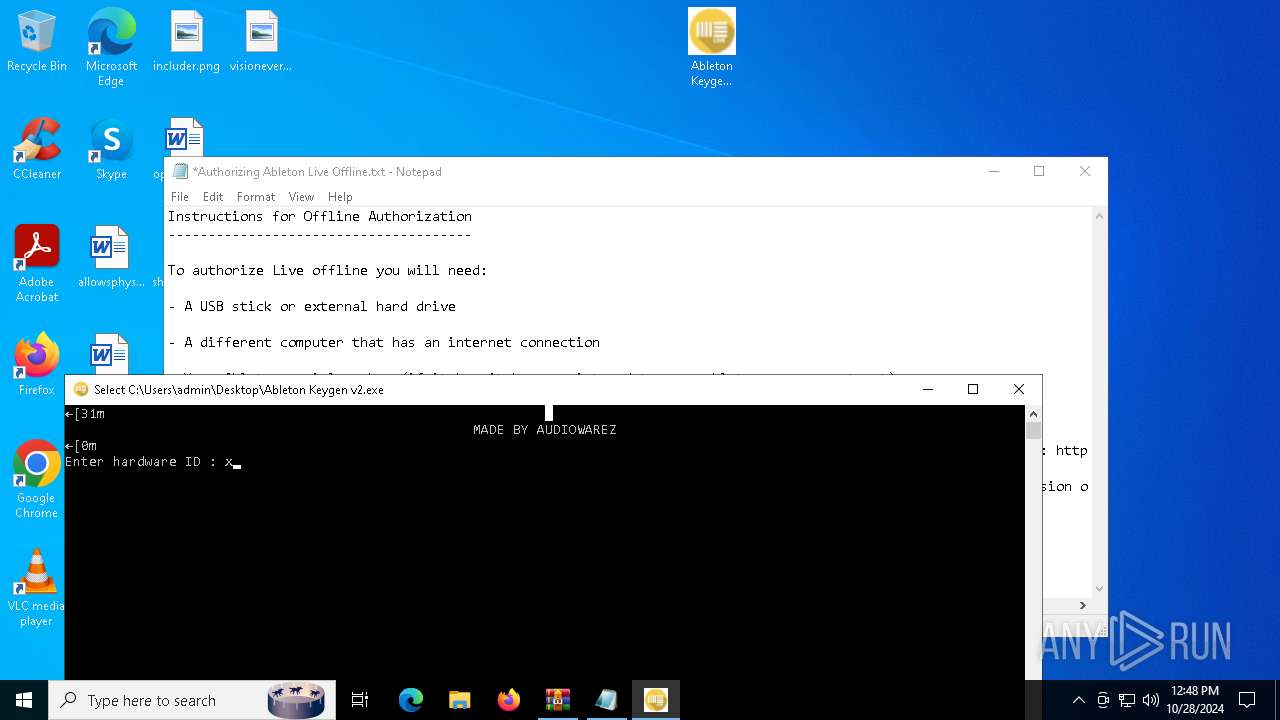Viewport: 1280px width, 720px height.
Task: Open the Firefox desktop shortcut
Action: click(37, 366)
